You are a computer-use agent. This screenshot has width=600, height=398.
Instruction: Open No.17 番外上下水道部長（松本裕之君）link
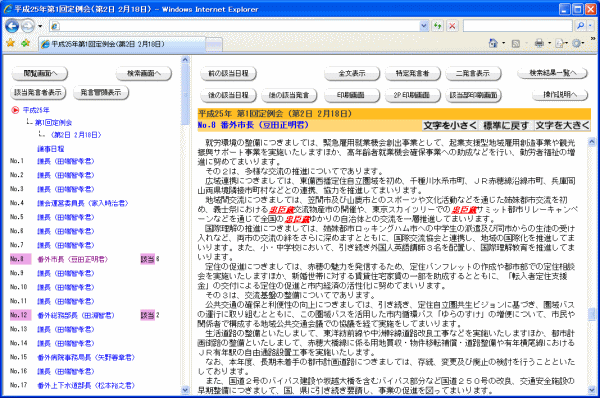pyautogui.click(x=86, y=386)
